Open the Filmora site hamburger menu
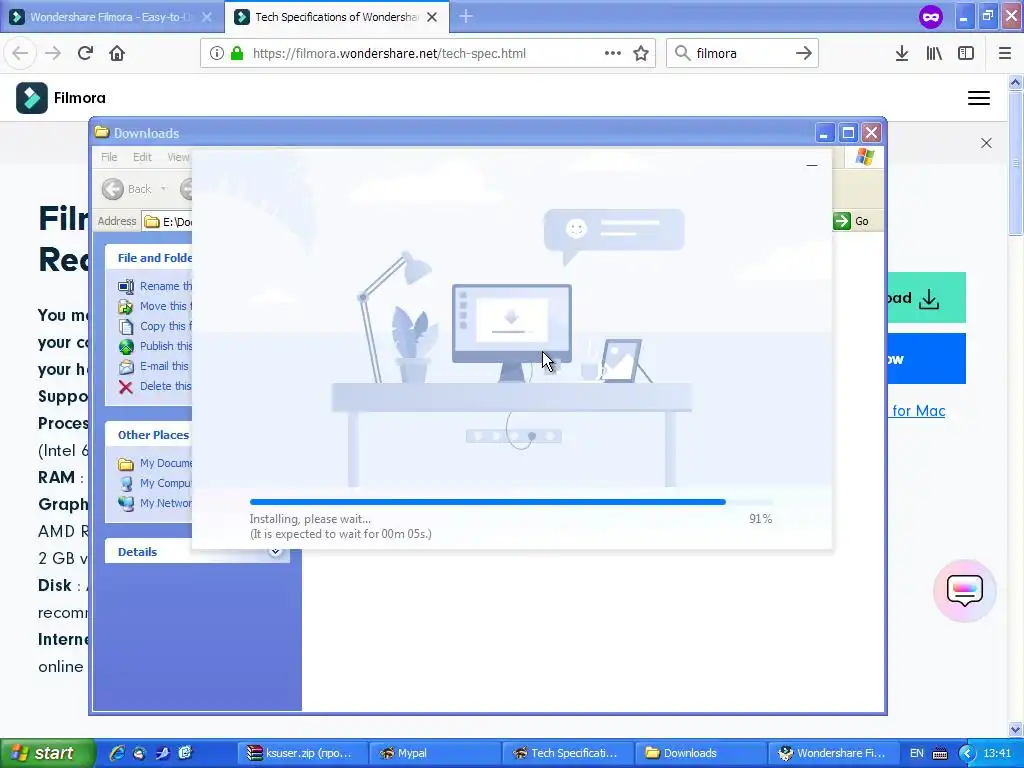 978,98
